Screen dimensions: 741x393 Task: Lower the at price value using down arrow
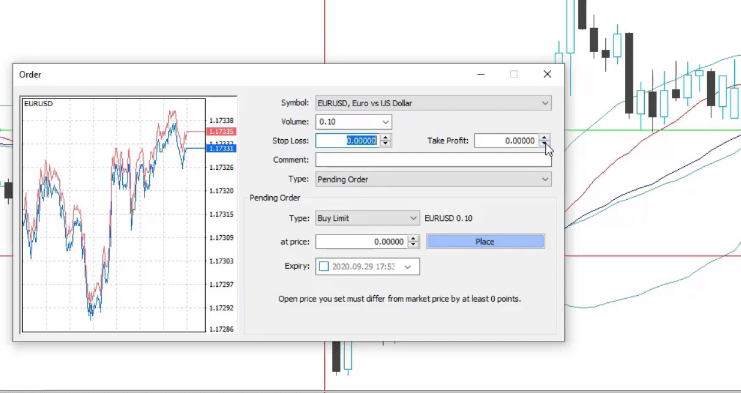(414, 245)
